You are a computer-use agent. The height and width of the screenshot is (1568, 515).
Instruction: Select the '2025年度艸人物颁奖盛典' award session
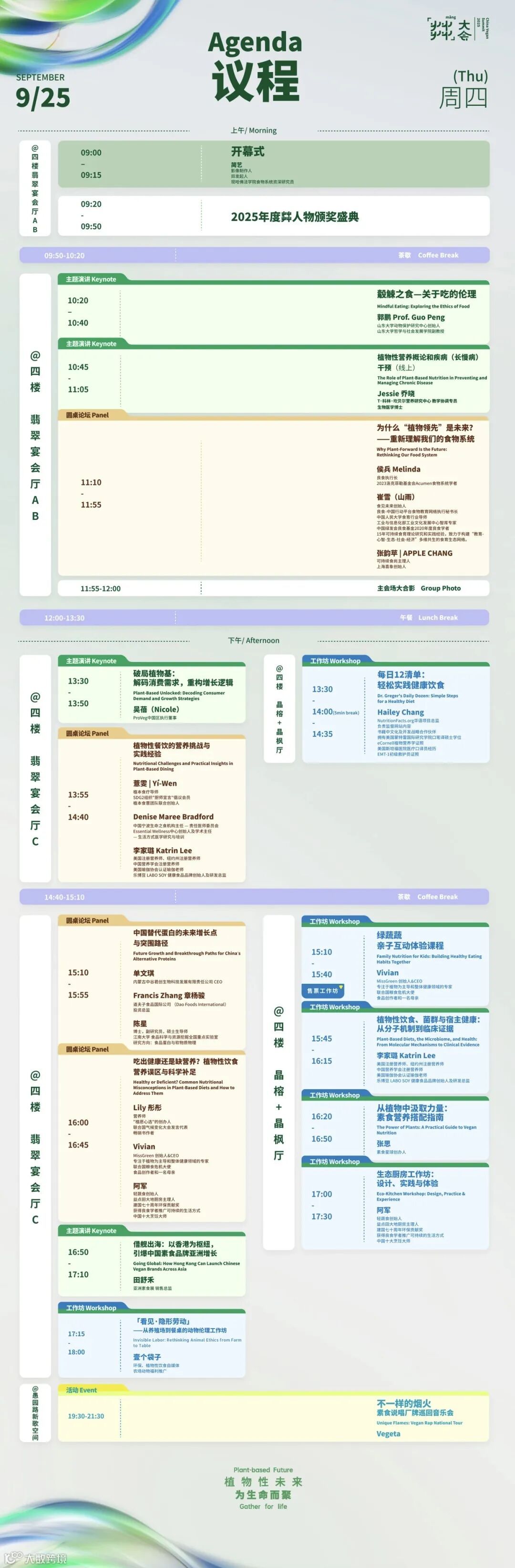[x=273, y=216]
